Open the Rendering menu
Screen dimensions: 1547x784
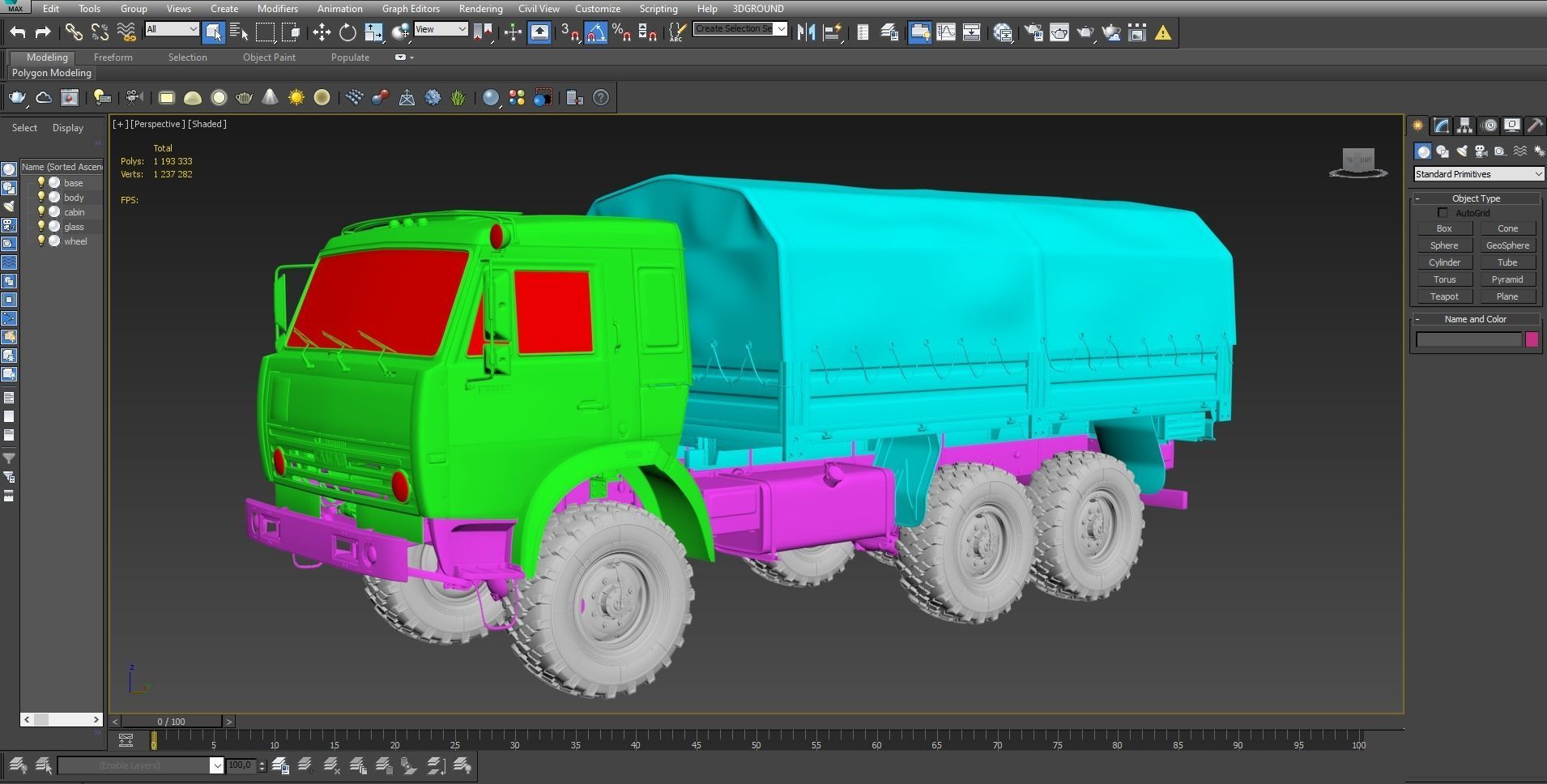pos(480,9)
